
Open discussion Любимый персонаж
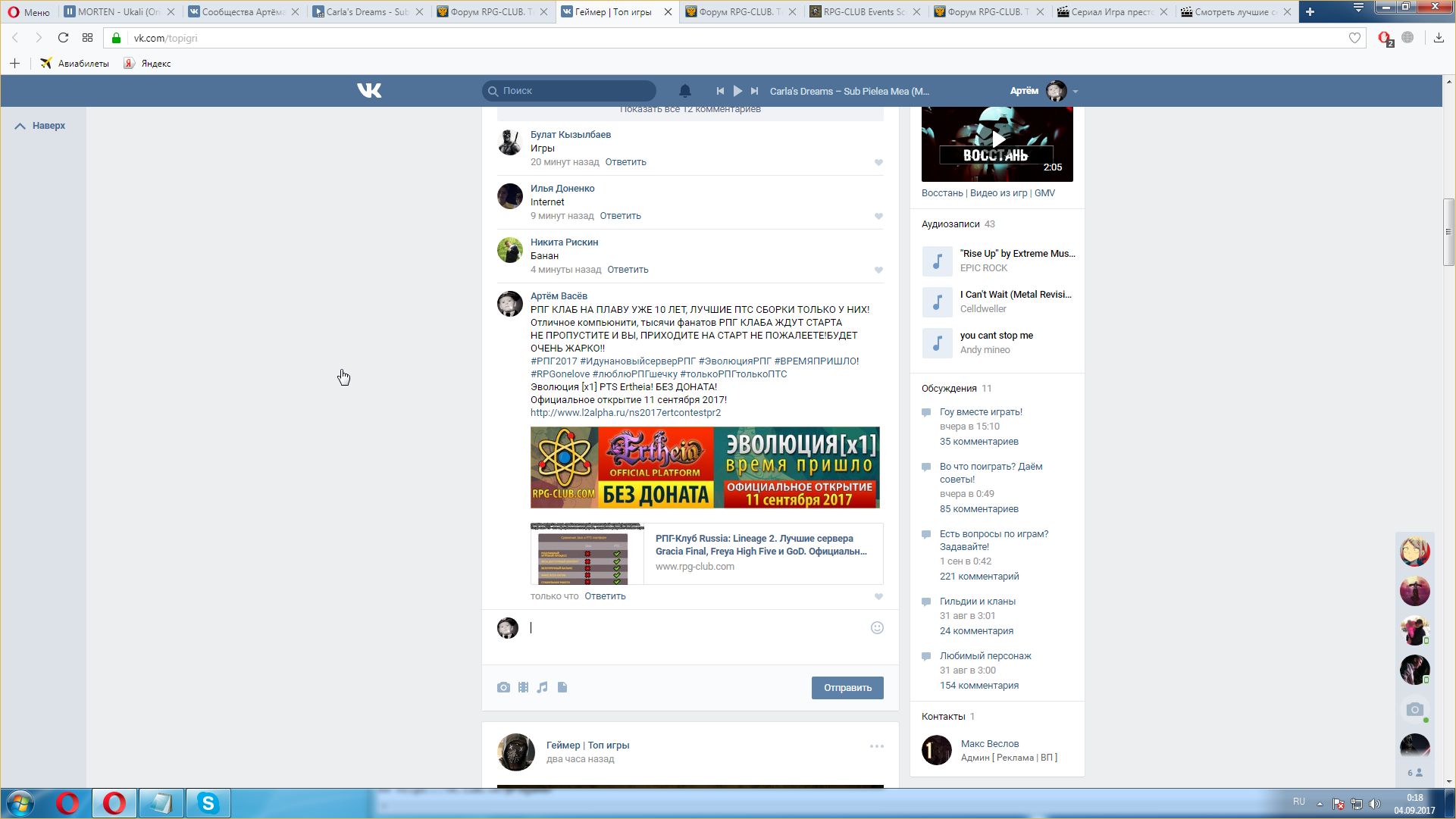tap(985, 656)
